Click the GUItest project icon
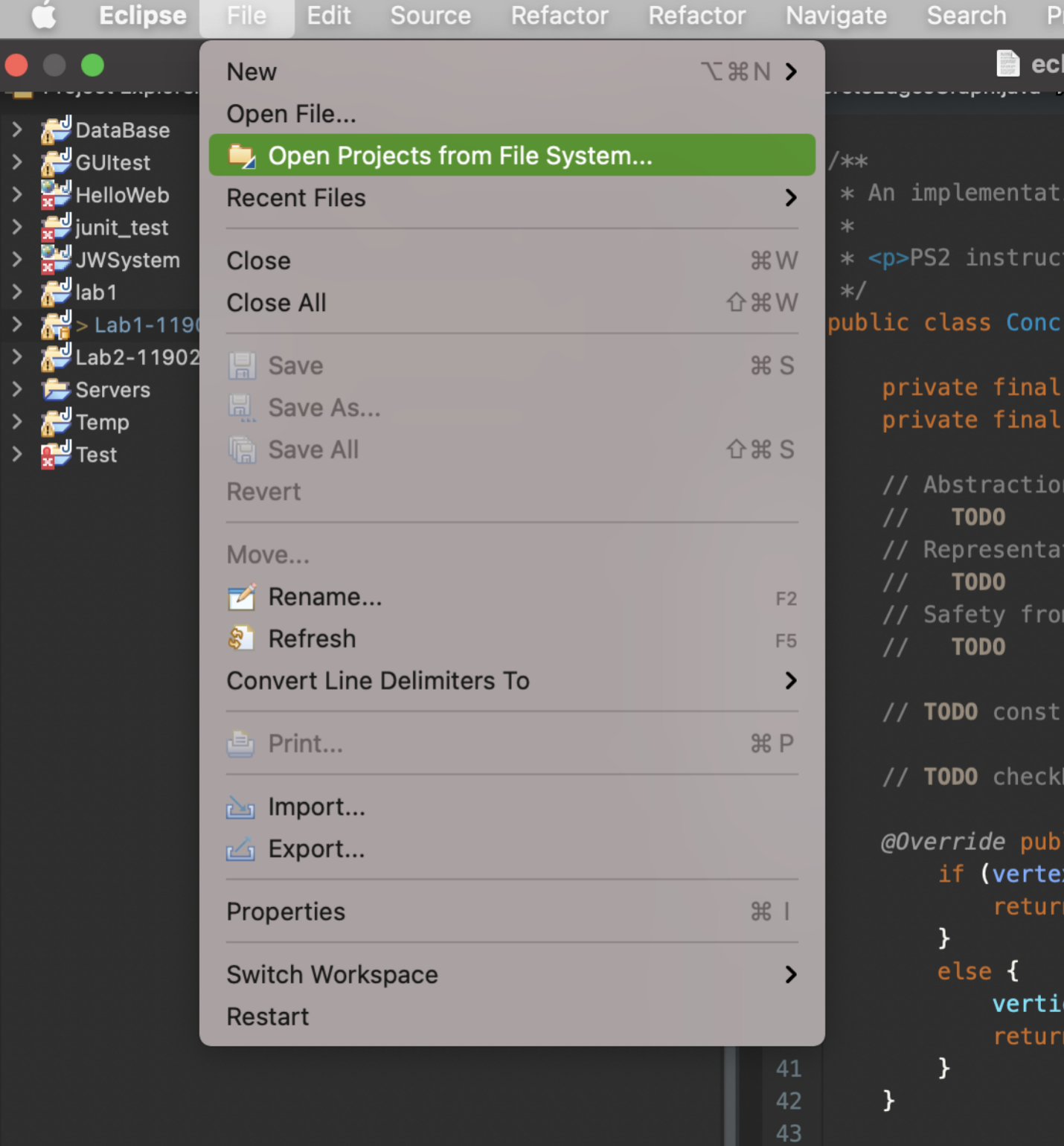 tap(56, 162)
